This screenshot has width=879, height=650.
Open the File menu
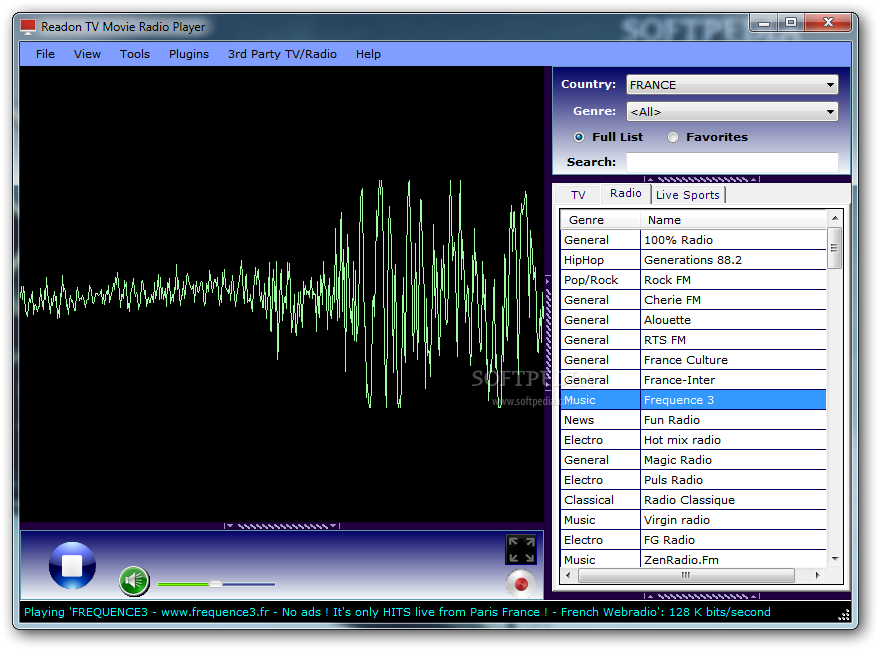(45, 54)
